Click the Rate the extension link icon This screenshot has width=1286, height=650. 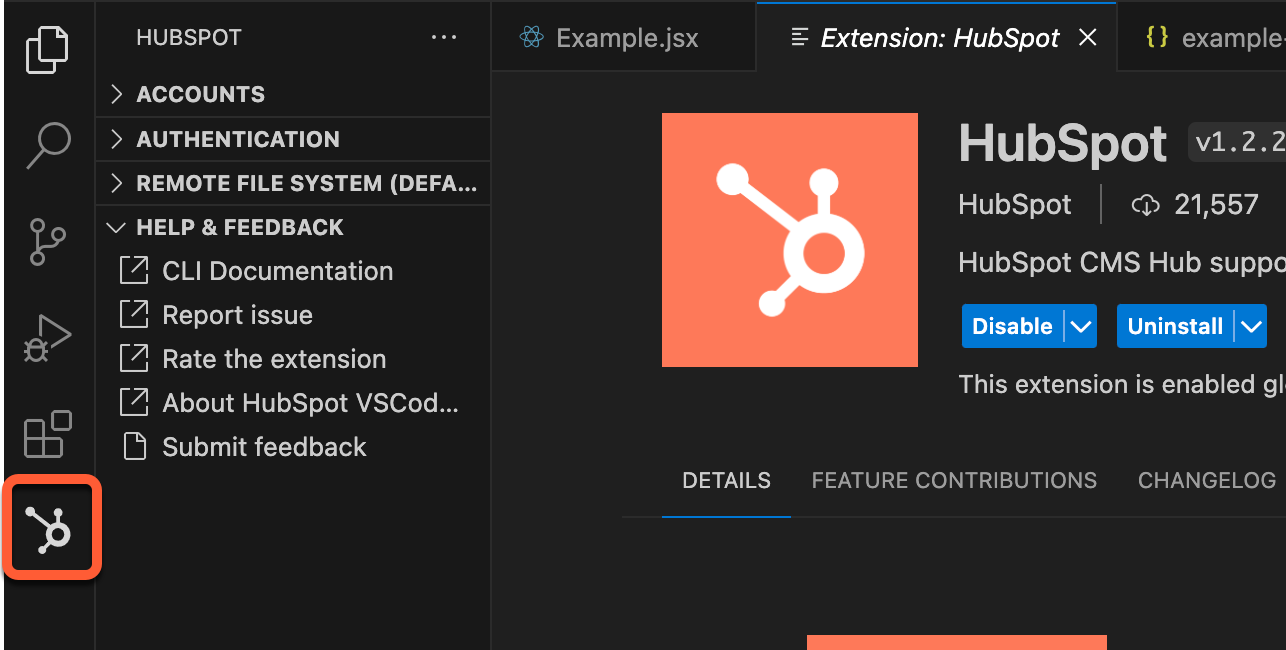134,359
